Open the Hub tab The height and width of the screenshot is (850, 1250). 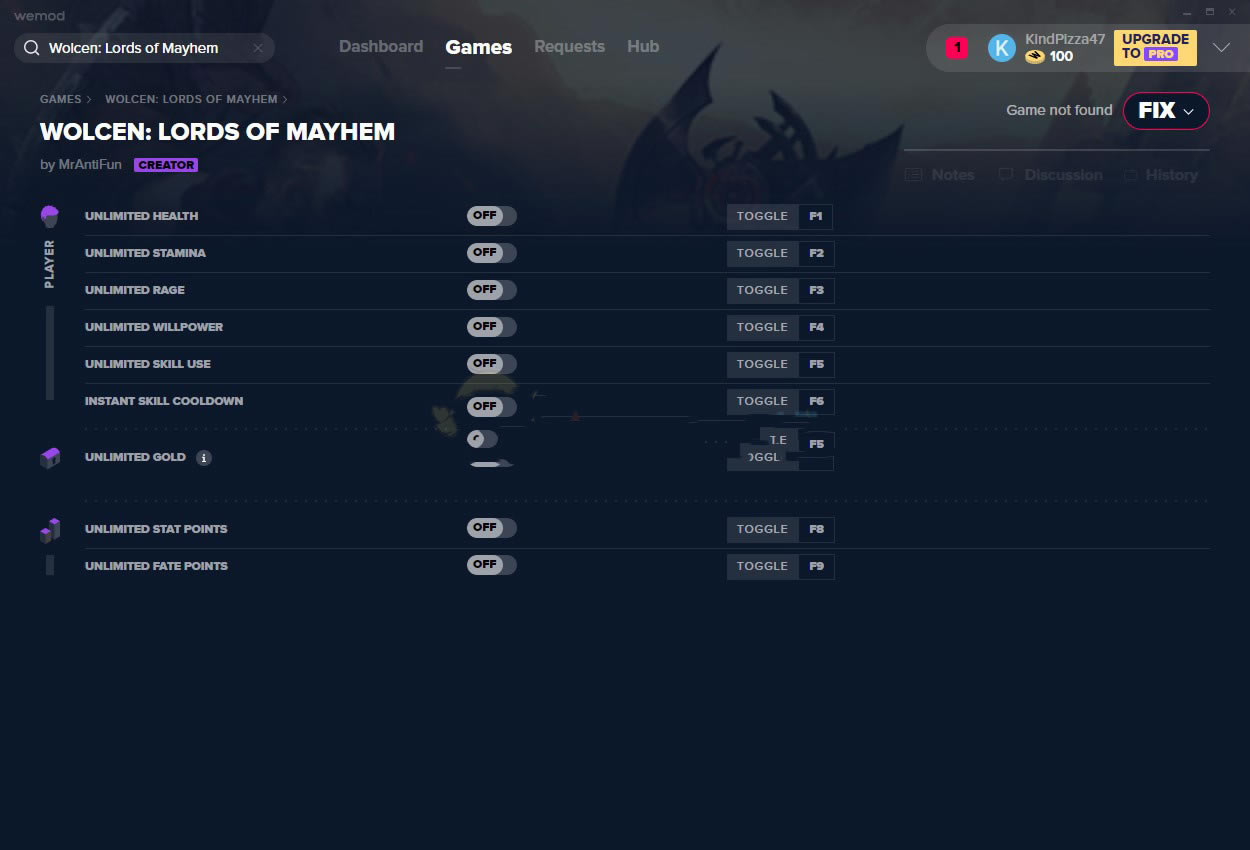[643, 47]
